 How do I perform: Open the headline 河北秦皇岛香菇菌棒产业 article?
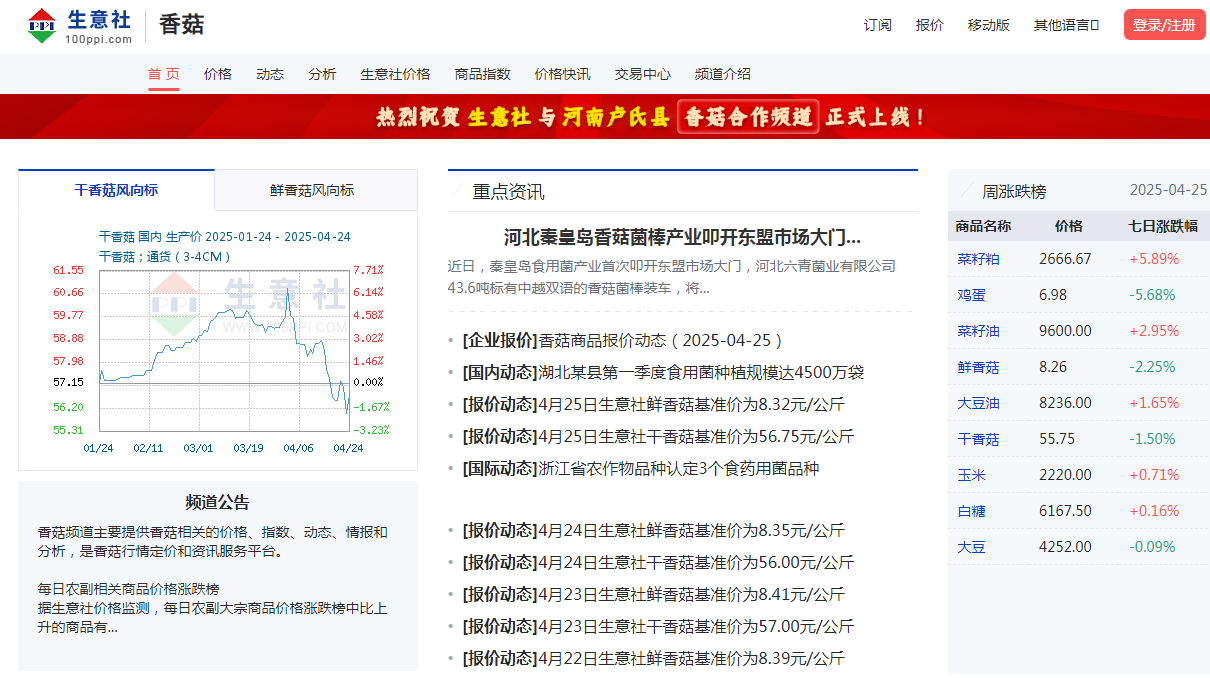[x=682, y=238]
